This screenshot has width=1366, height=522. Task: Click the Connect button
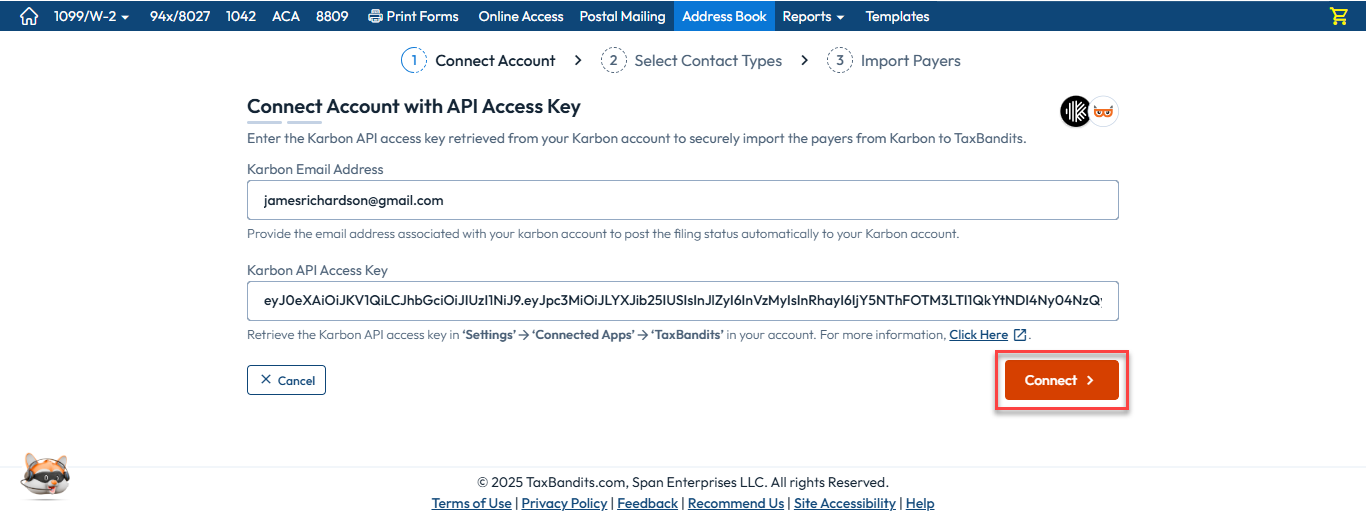click(x=1061, y=380)
